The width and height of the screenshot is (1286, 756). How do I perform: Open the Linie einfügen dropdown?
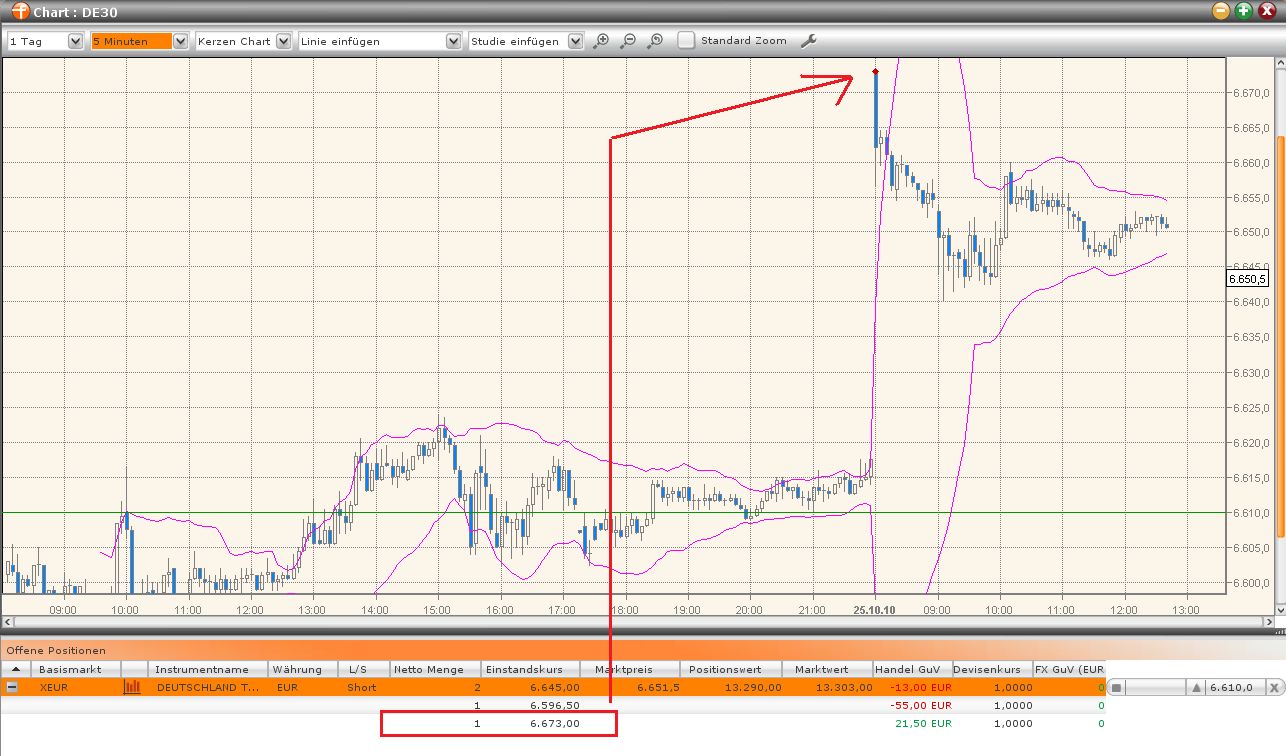pyautogui.click(x=379, y=41)
